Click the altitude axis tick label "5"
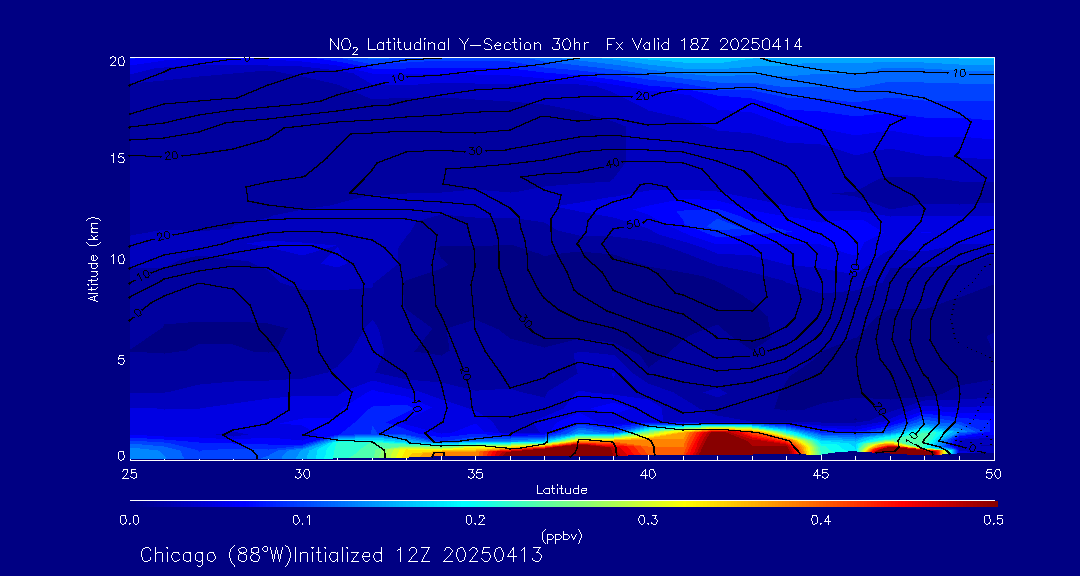The width and height of the screenshot is (1080, 576). (121, 360)
